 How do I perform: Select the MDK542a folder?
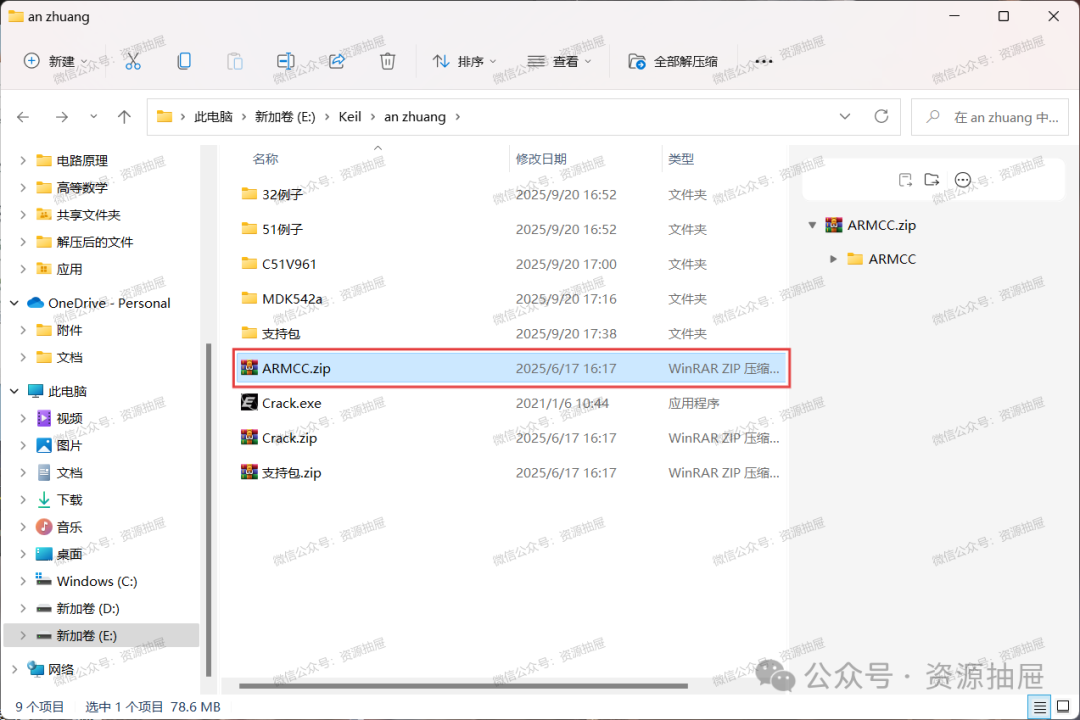pyautogui.click(x=511, y=299)
